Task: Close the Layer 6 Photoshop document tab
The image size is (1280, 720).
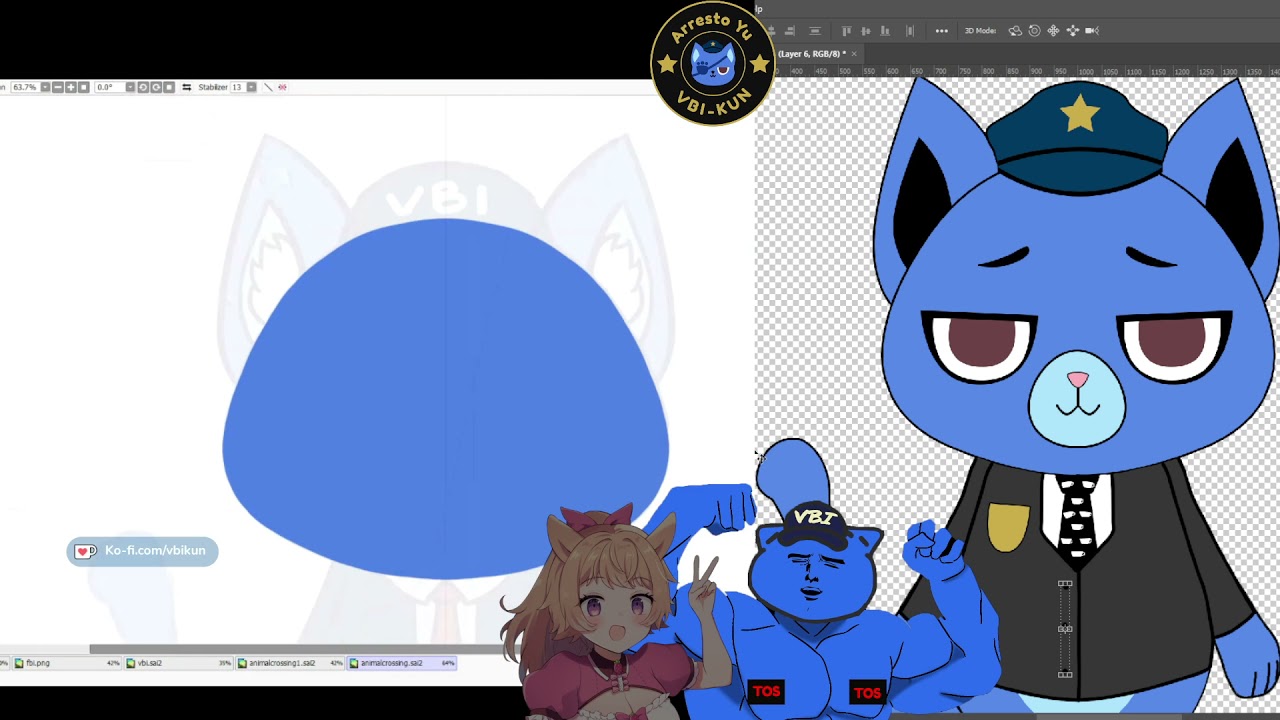Action: (854, 54)
